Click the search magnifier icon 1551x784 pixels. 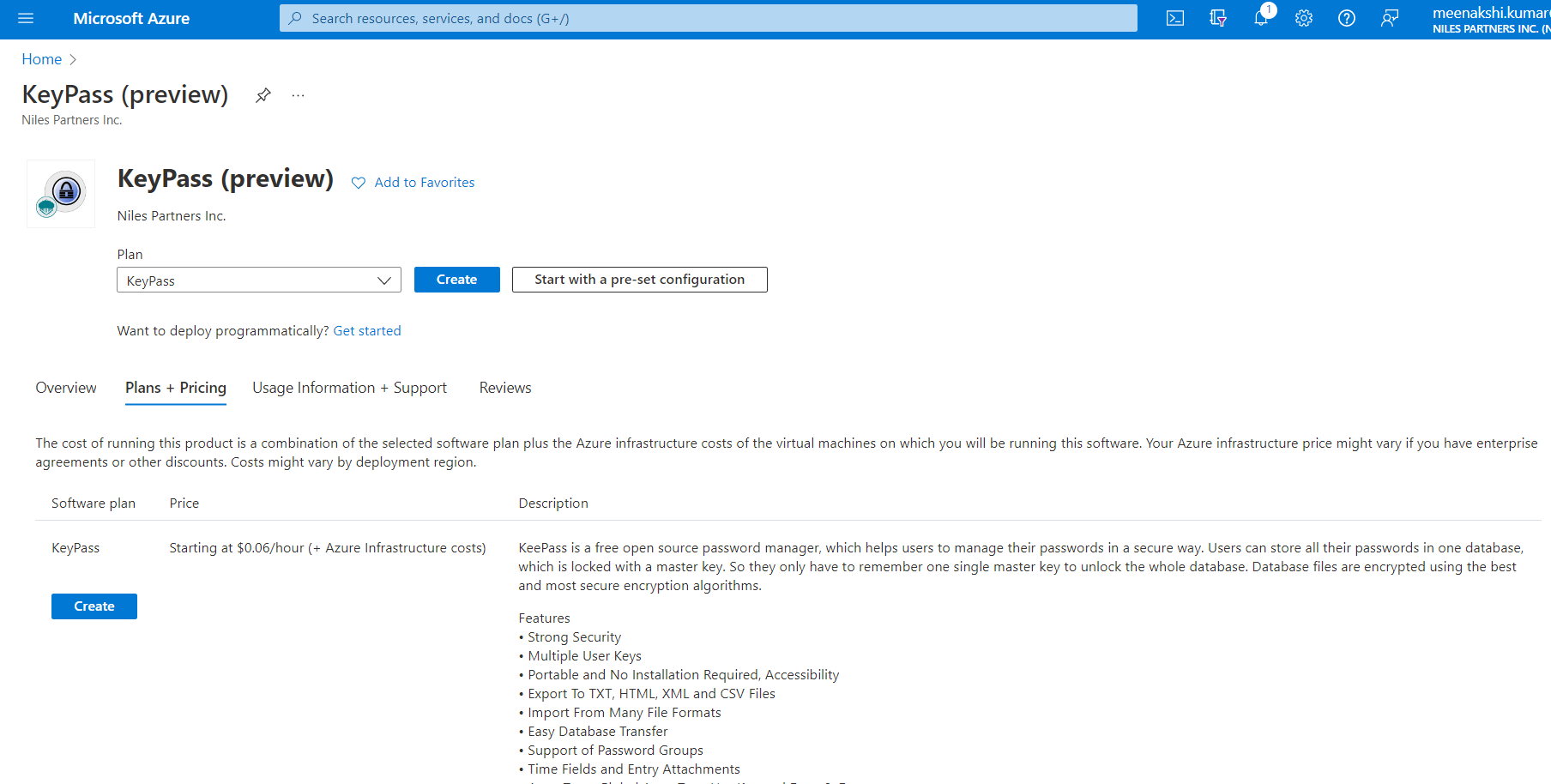(295, 18)
